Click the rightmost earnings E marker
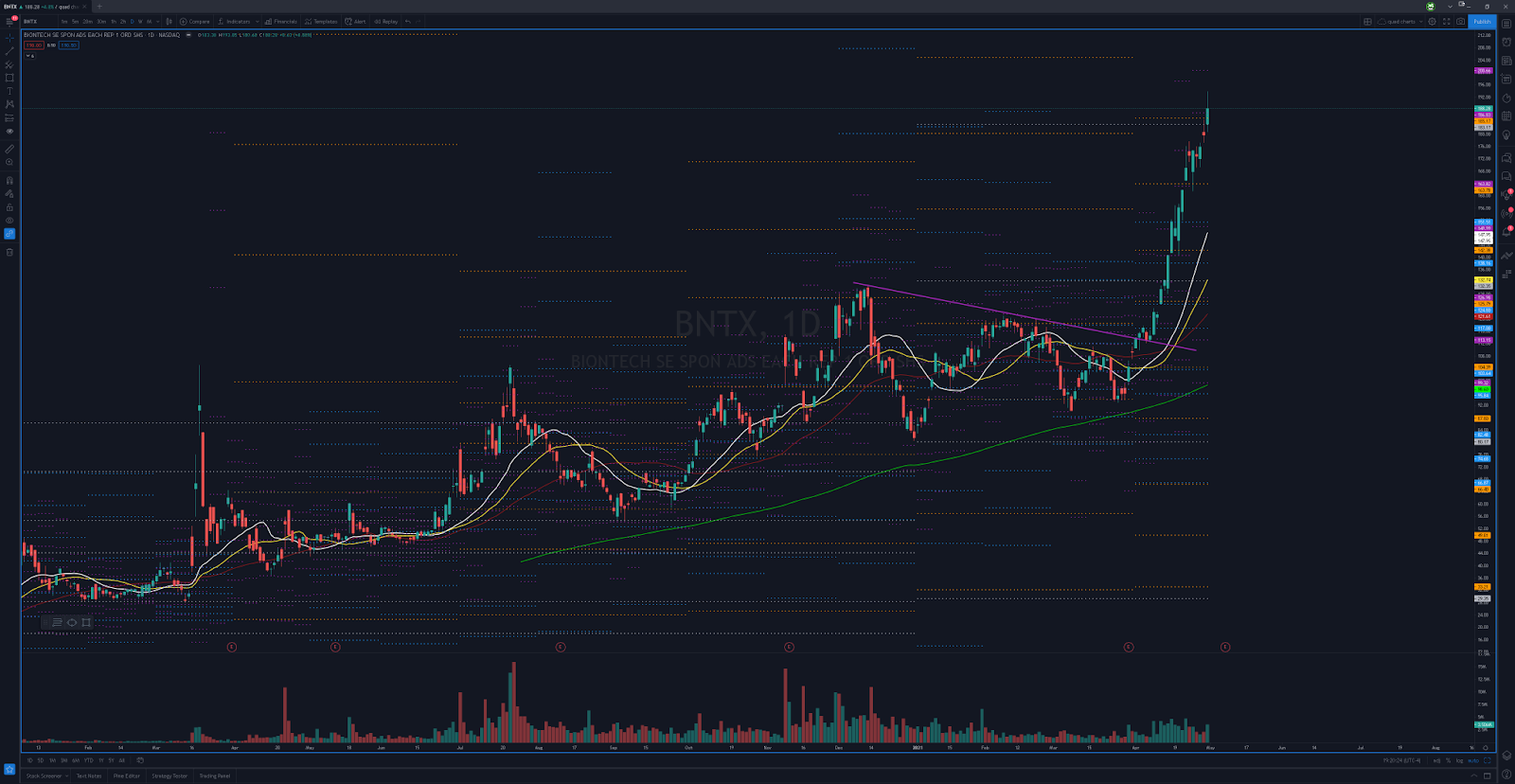 1225,647
